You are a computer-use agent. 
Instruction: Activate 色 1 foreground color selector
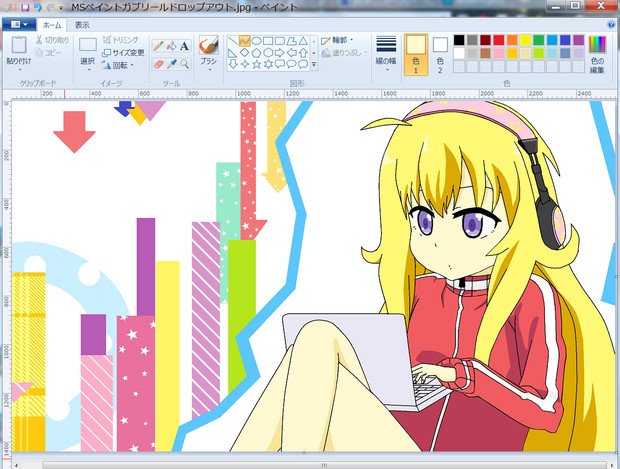[416, 55]
